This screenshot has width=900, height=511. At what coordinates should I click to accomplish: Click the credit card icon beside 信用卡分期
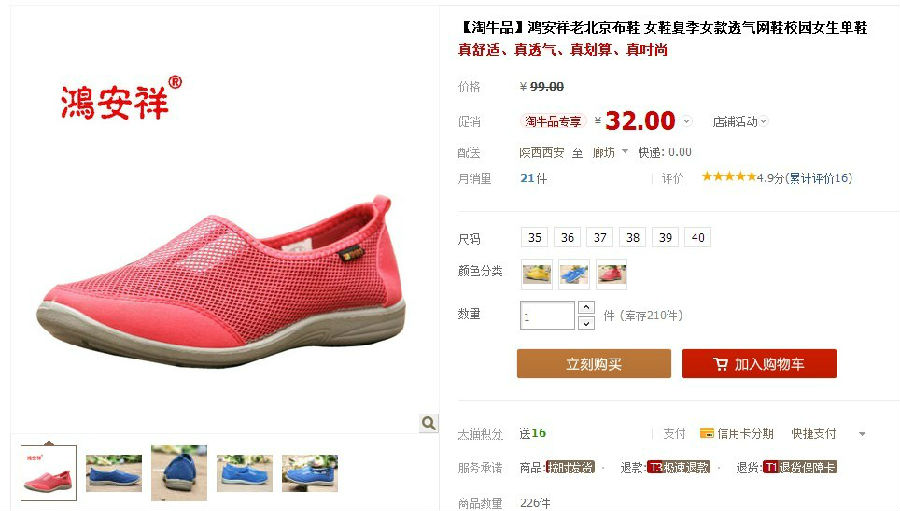click(707, 433)
